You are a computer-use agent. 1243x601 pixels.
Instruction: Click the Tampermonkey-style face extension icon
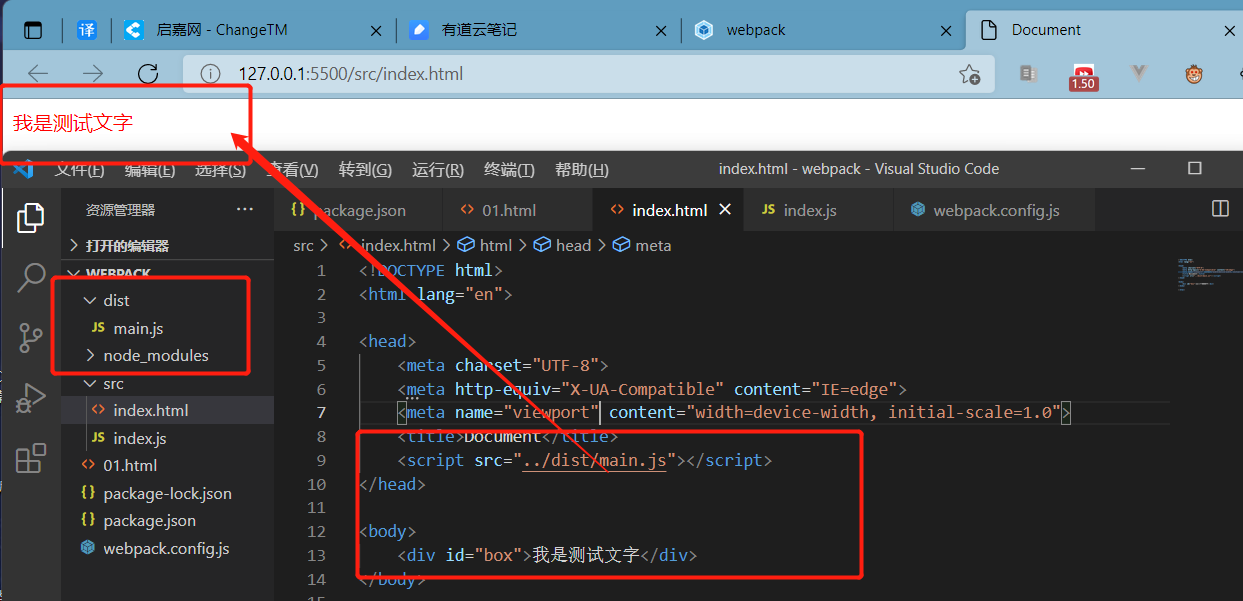(1193, 73)
